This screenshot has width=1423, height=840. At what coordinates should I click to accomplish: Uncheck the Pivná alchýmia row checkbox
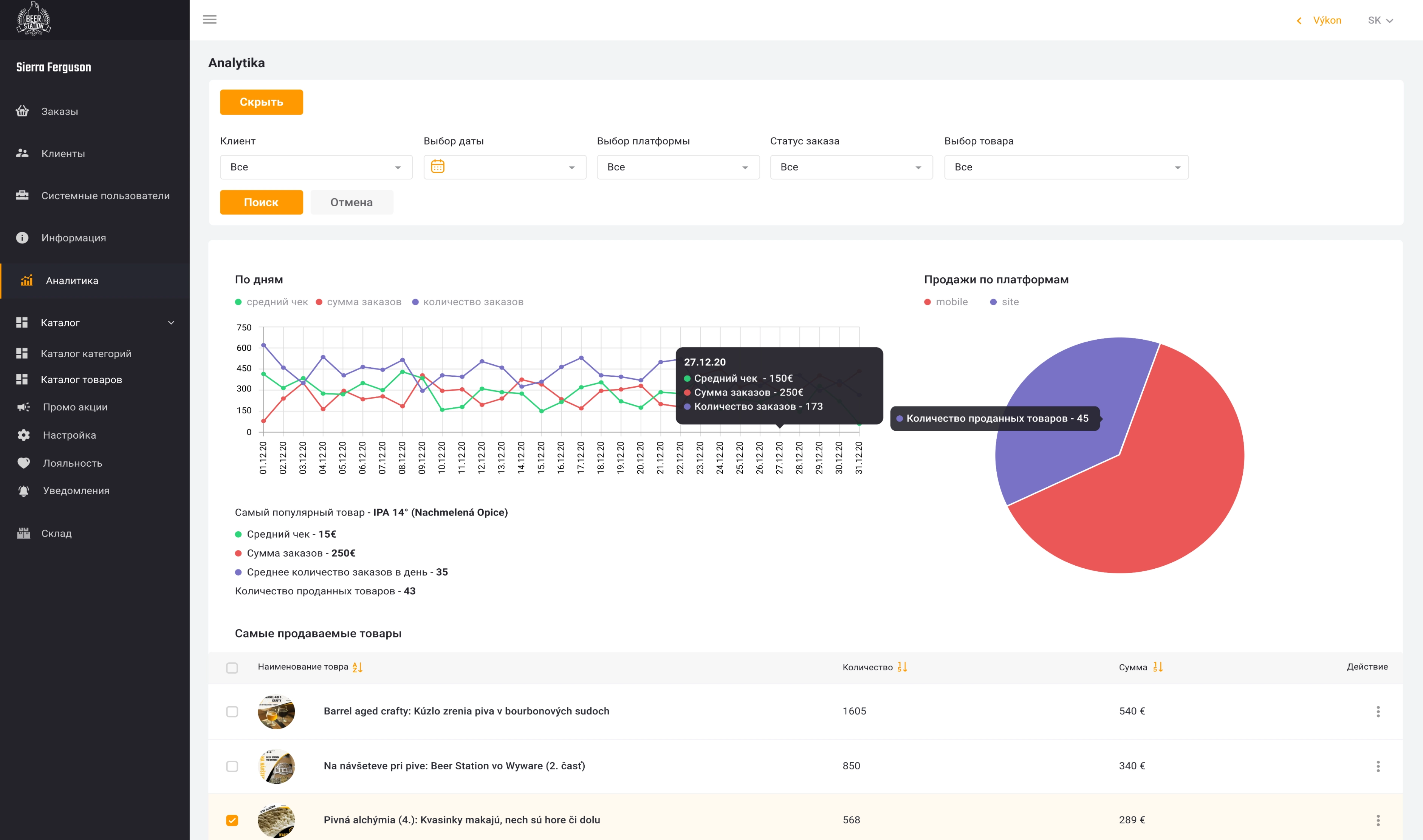[232, 820]
